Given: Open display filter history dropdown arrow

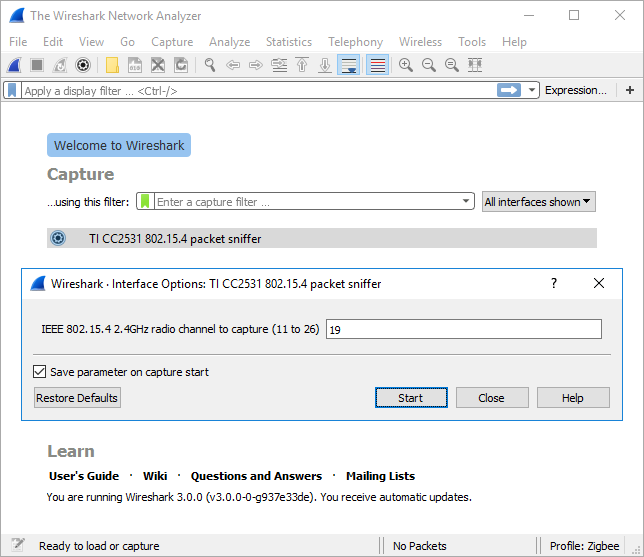Looking at the screenshot, I should coord(531,90).
